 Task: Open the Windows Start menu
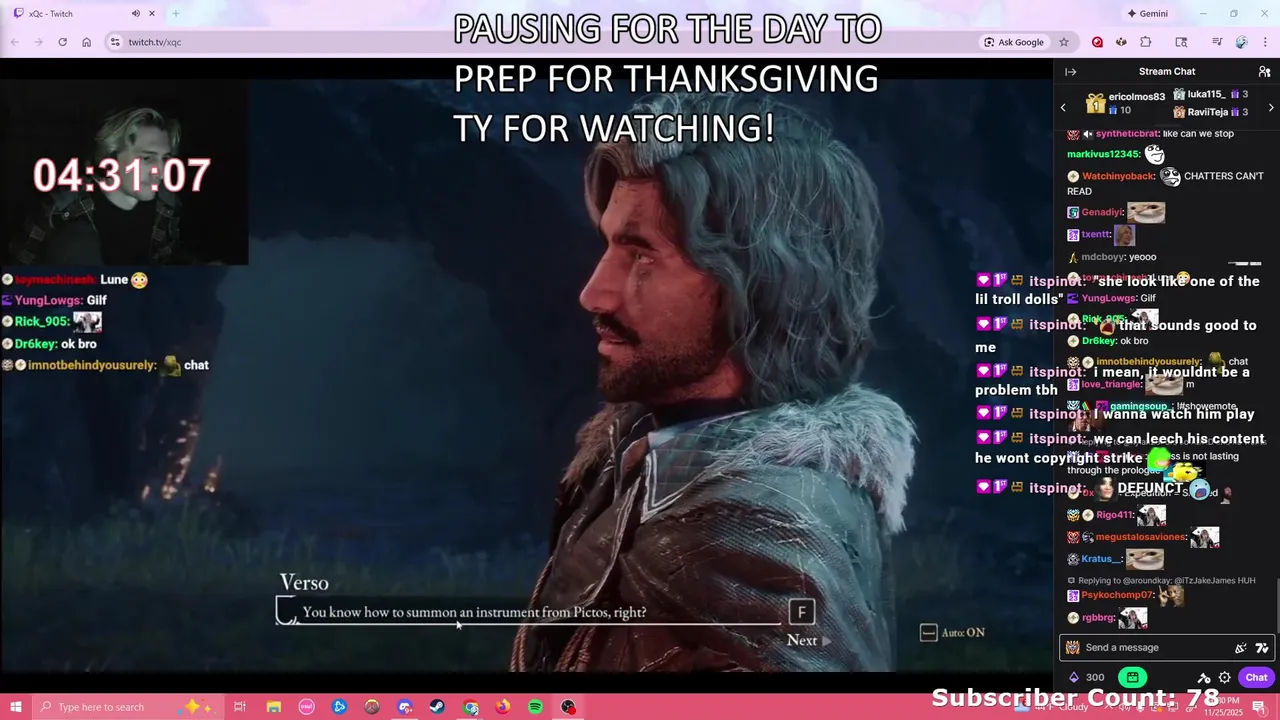pyautogui.click(x=15, y=707)
